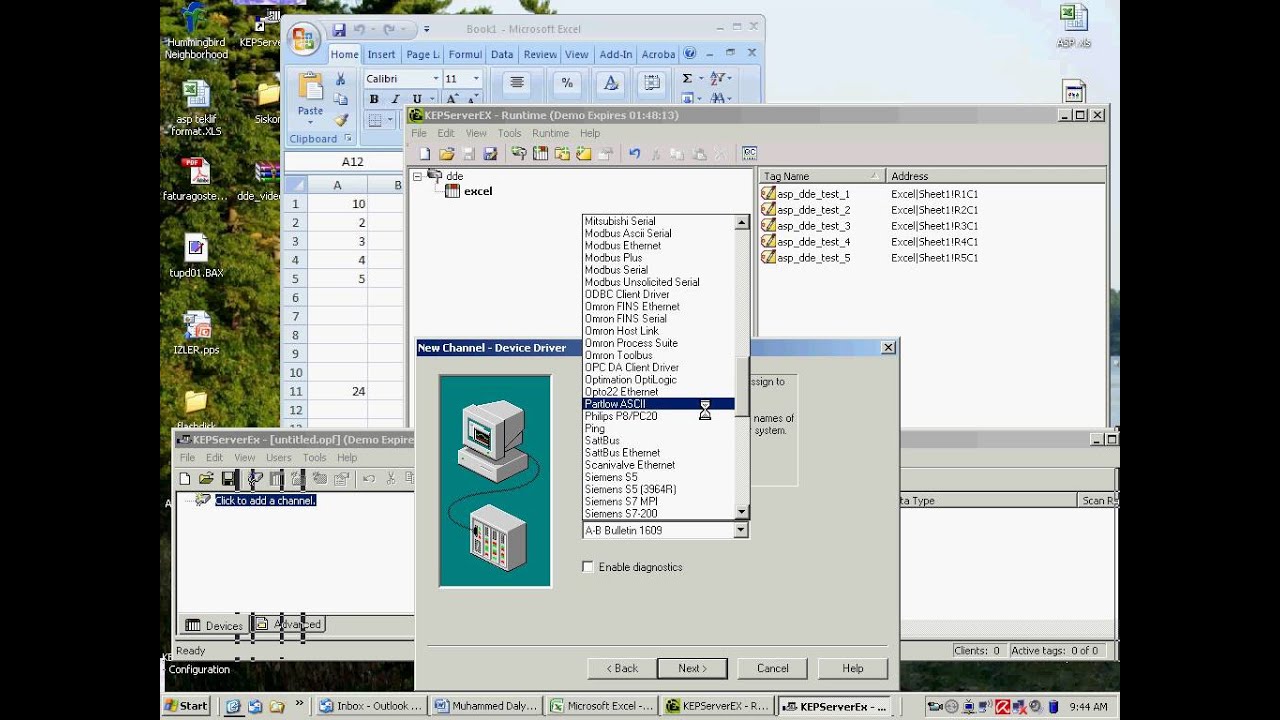Viewport: 1280px width, 720px height.
Task: Open the Excel Help question mark icon
Action: tap(689, 54)
